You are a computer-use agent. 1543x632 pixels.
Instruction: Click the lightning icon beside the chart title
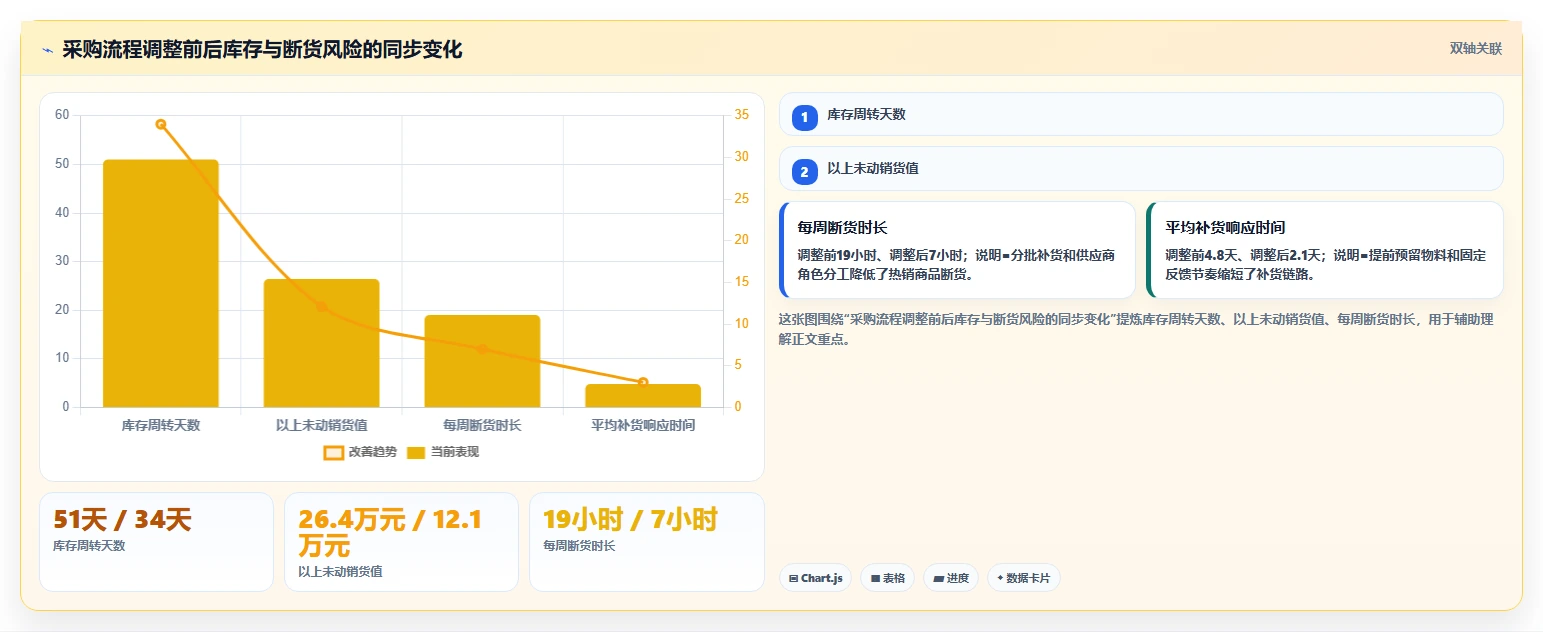point(47,50)
